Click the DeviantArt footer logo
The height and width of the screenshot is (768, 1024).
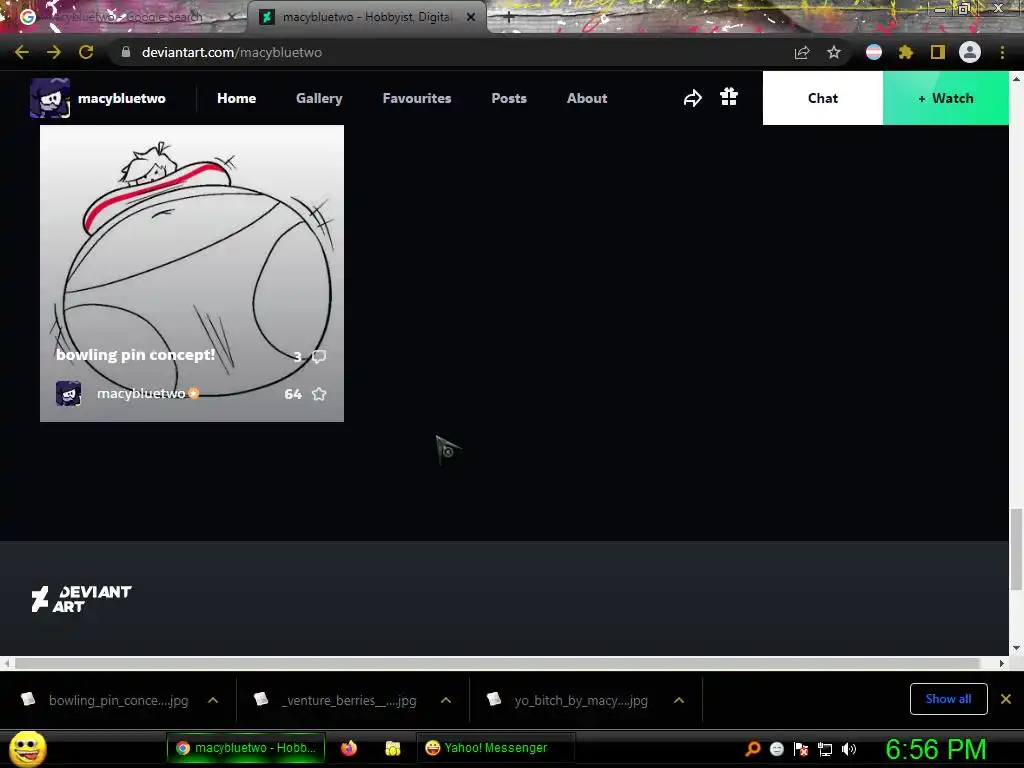[81, 599]
